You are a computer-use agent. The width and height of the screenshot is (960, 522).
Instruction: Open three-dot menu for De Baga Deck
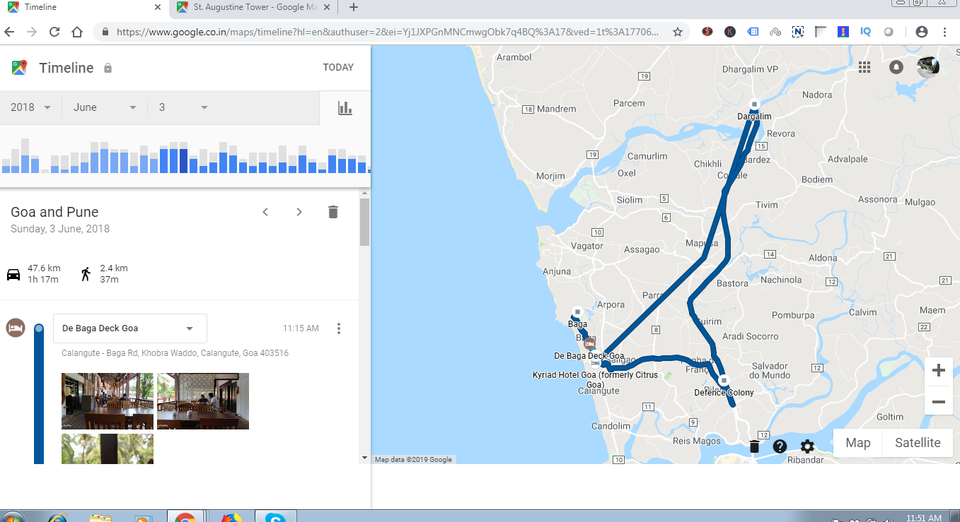339,328
